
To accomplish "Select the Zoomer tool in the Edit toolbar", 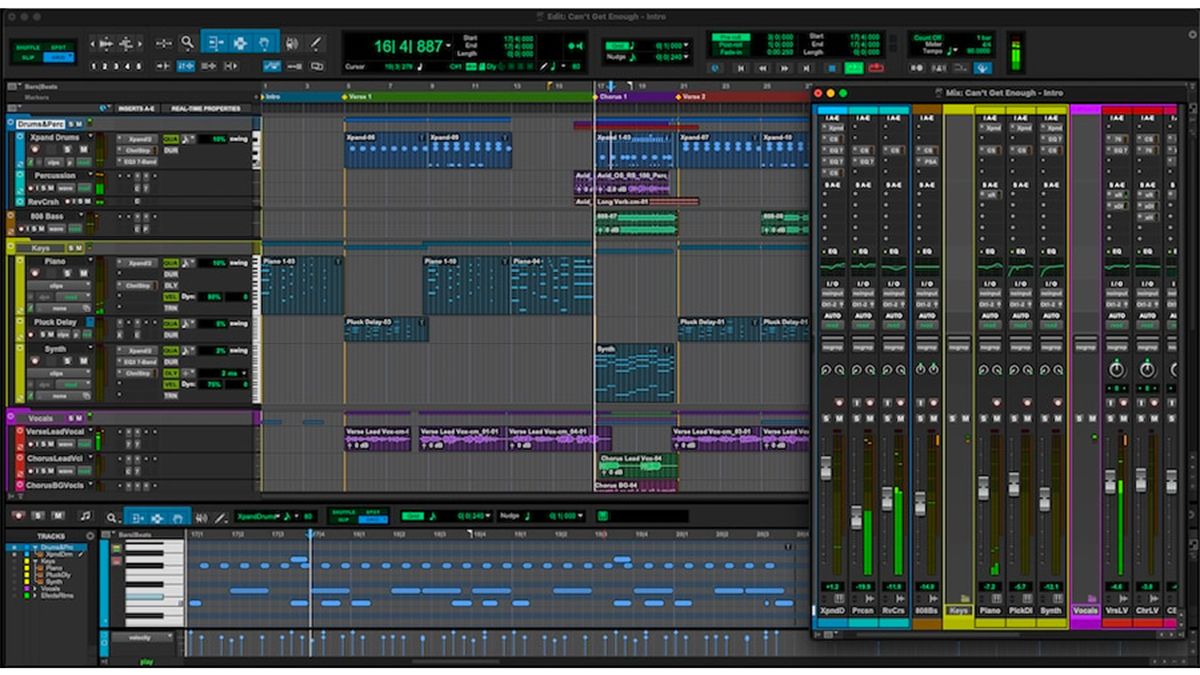I will [188, 42].
